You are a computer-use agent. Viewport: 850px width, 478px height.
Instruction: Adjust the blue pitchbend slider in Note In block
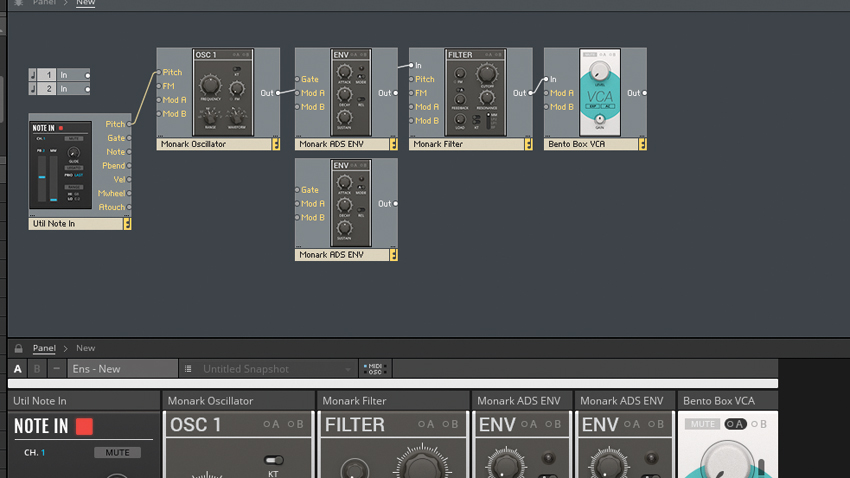click(x=42, y=177)
